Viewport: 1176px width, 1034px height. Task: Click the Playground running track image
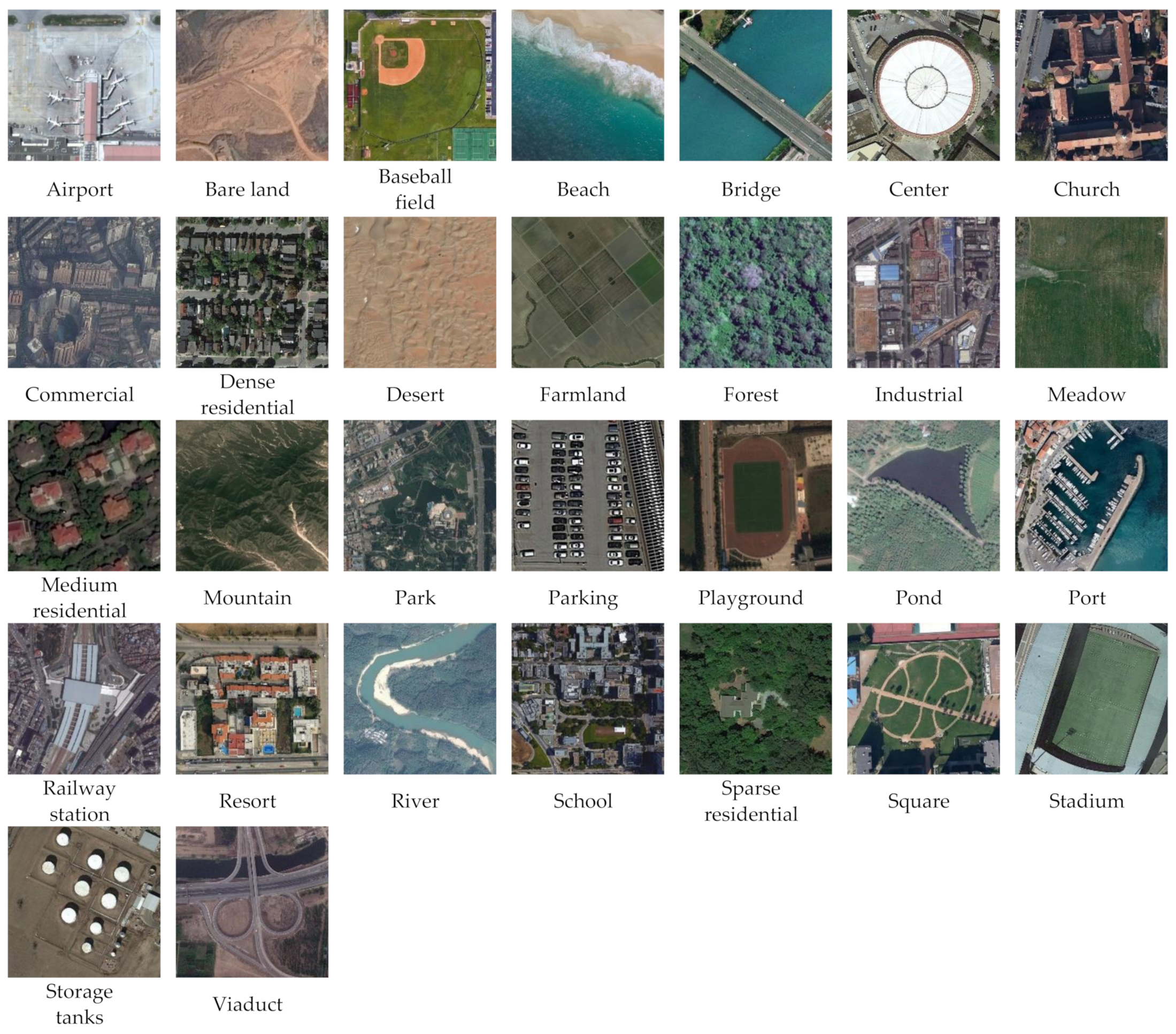[756, 495]
